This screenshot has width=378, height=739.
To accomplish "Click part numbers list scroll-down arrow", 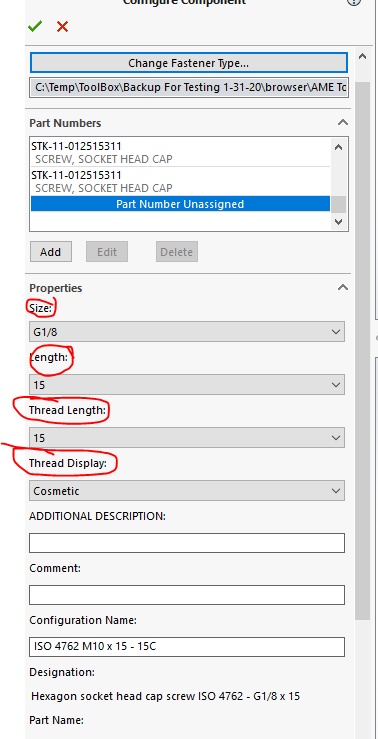I will click(338, 221).
